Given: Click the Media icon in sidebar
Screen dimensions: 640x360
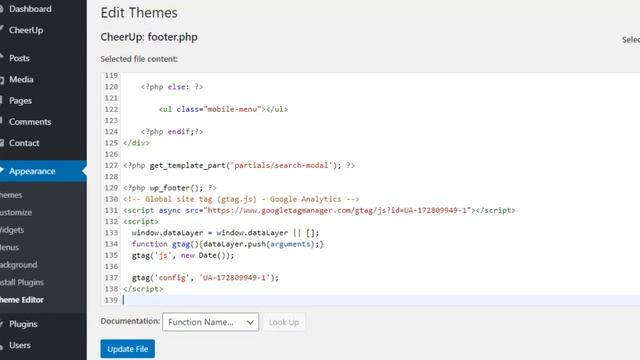Looking at the screenshot, I should [x=2, y=79].
